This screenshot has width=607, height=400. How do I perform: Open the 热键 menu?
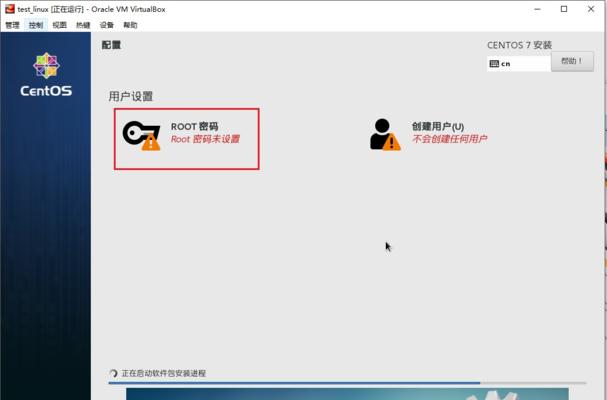(83, 25)
